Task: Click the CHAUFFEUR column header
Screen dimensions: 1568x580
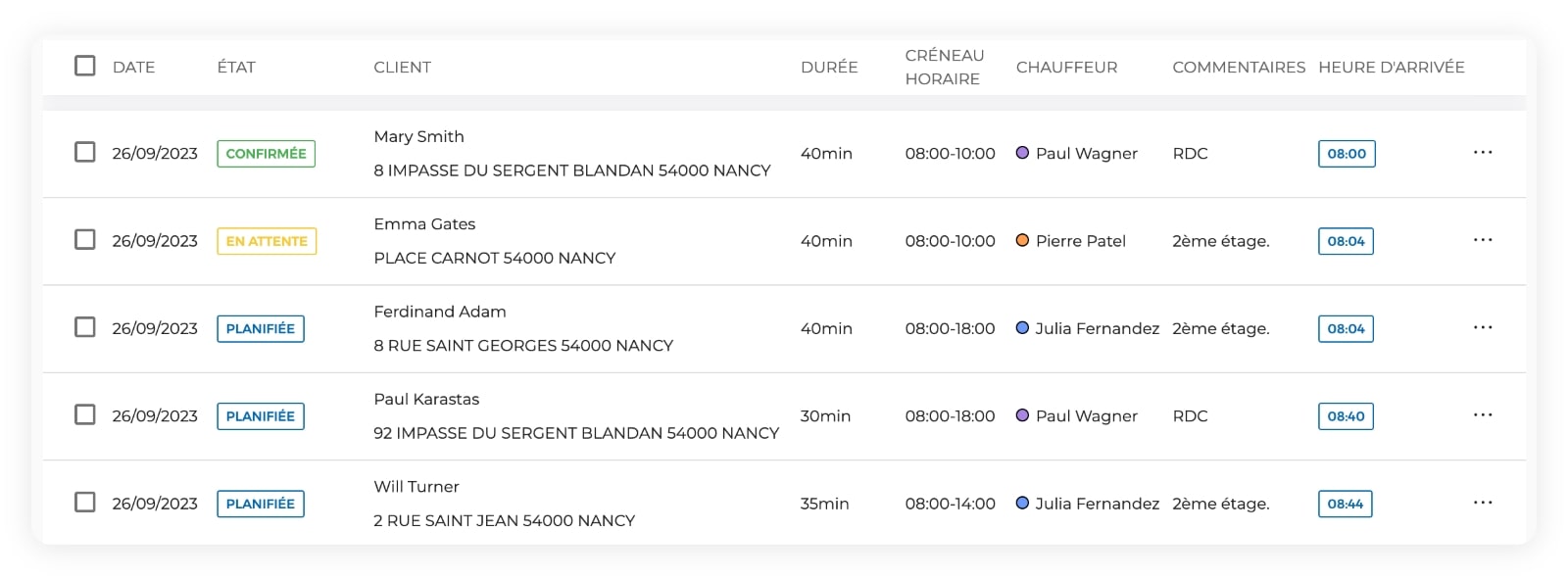Action: pyautogui.click(x=1067, y=67)
